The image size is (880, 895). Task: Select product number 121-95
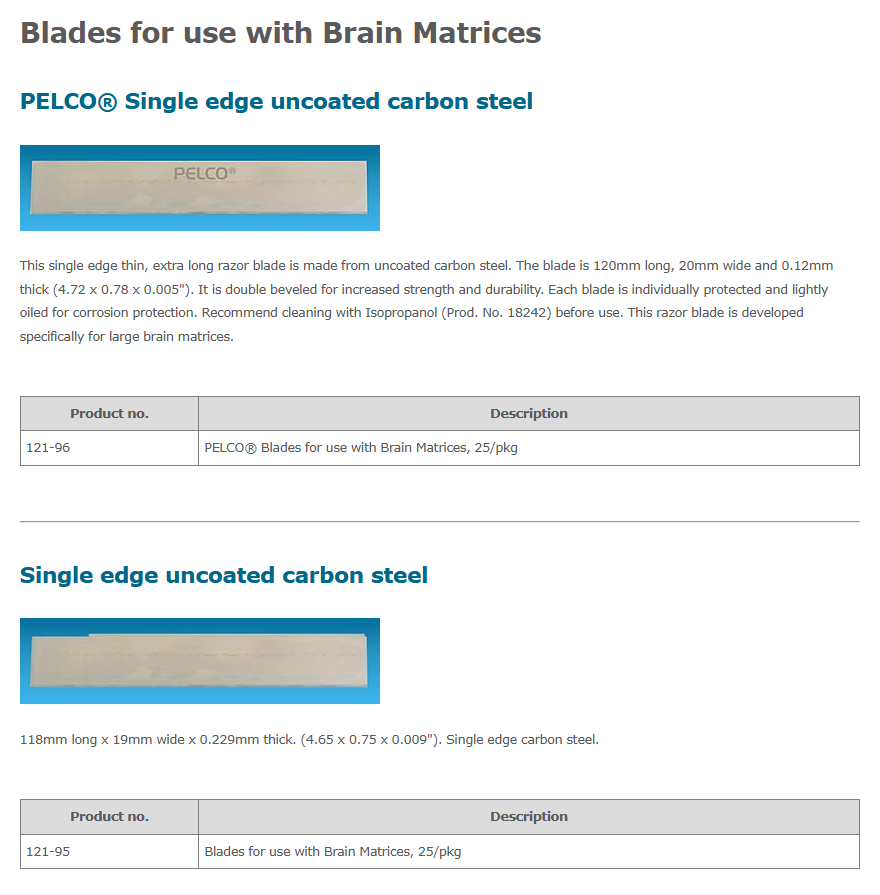tap(48, 852)
